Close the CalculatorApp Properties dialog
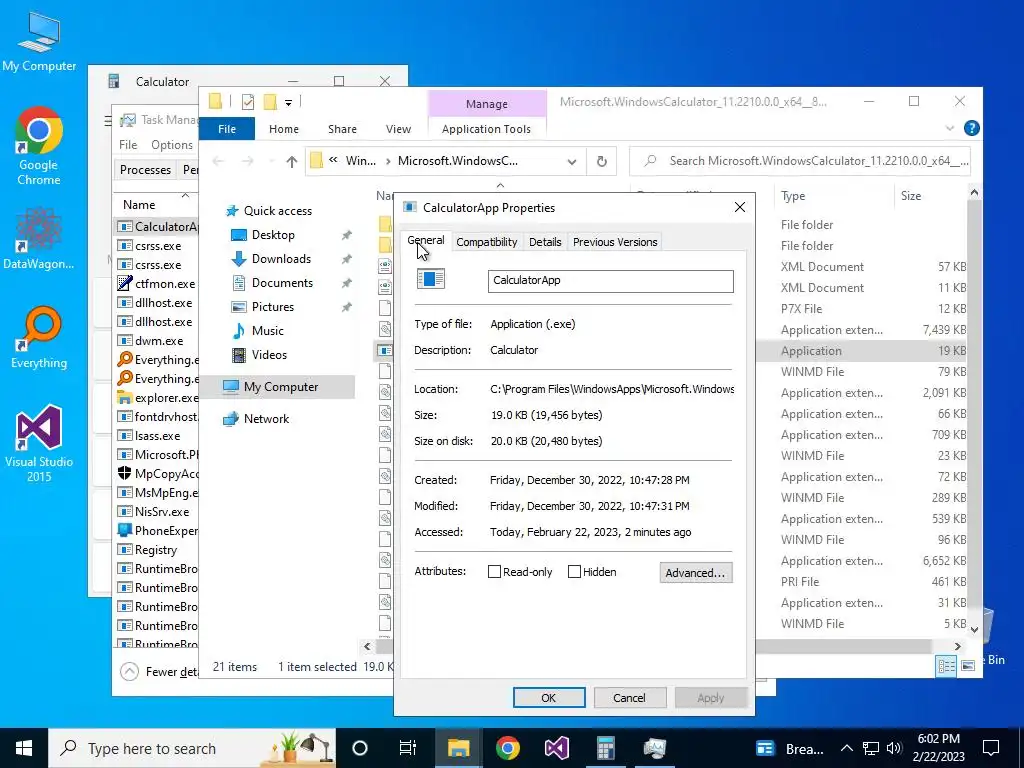1024x768 pixels. coord(739,207)
